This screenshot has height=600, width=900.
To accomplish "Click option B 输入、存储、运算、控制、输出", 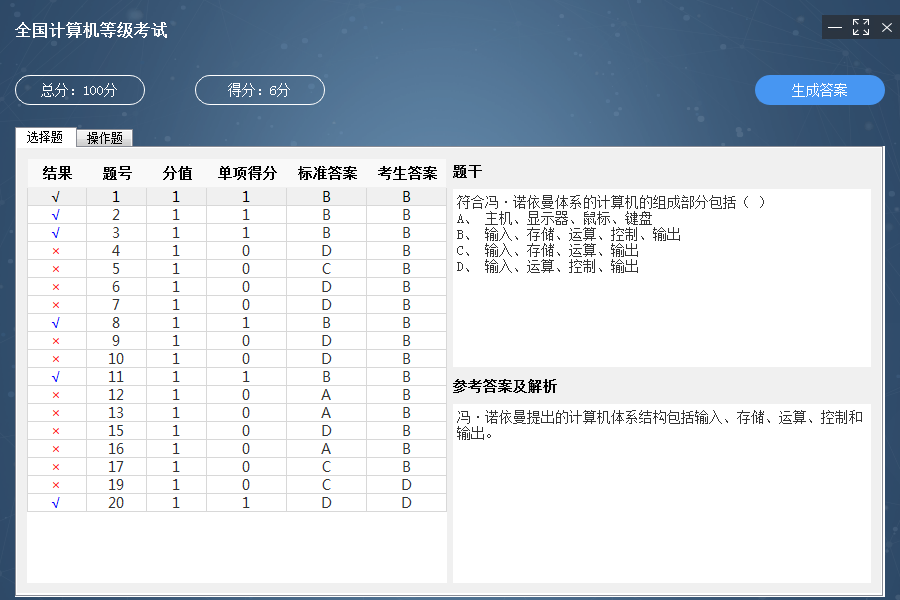I will pos(568,235).
